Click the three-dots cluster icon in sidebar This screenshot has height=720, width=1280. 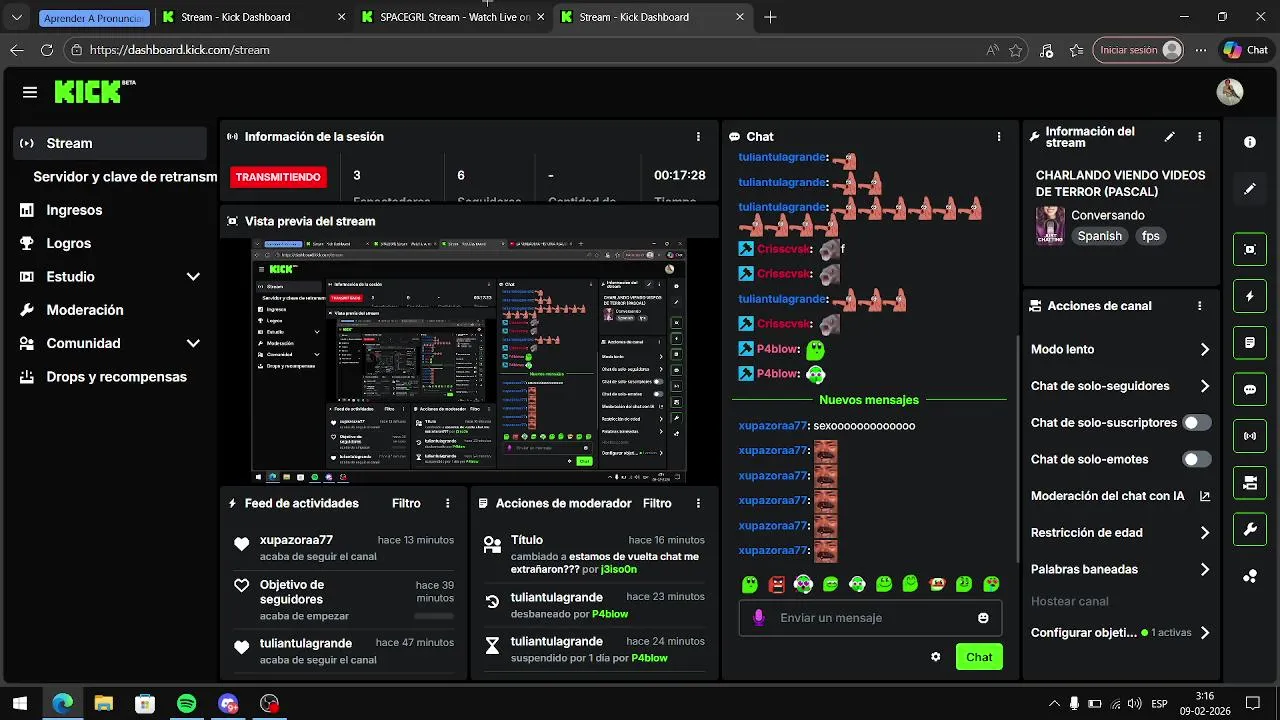pos(1250,576)
